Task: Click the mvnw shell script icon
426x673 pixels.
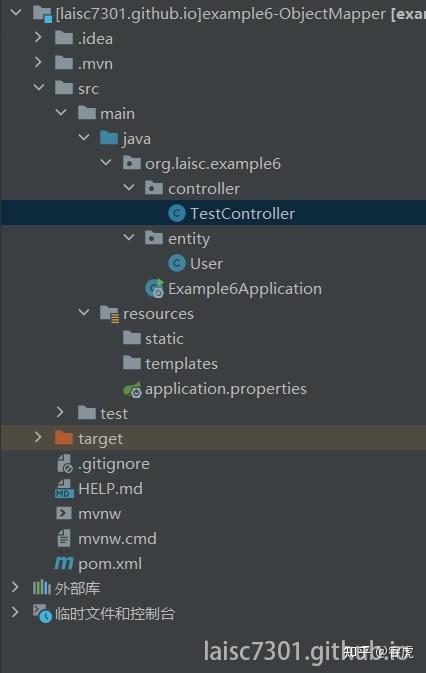Action: 64,513
